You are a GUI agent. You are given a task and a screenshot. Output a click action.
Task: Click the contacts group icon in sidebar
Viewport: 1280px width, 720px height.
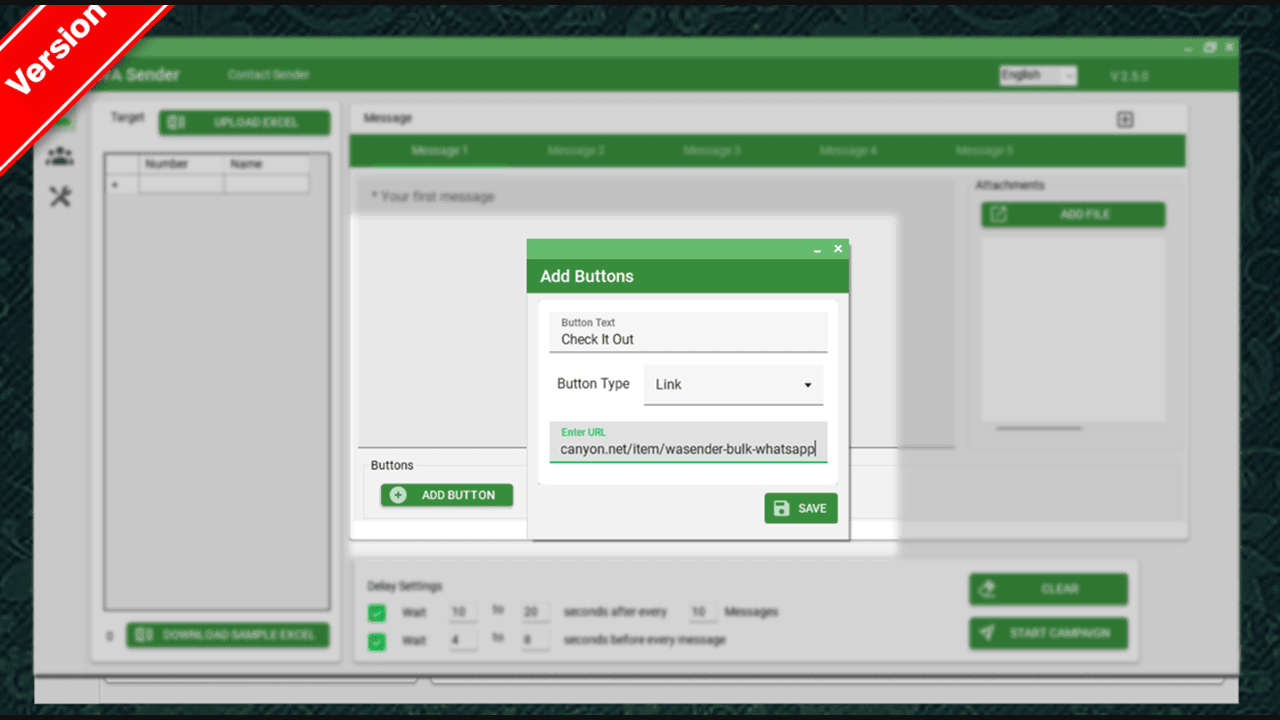pyautogui.click(x=60, y=156)
